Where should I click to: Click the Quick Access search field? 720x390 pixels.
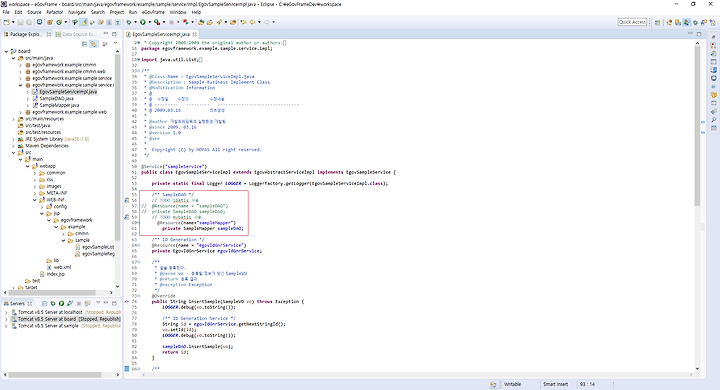632,22
